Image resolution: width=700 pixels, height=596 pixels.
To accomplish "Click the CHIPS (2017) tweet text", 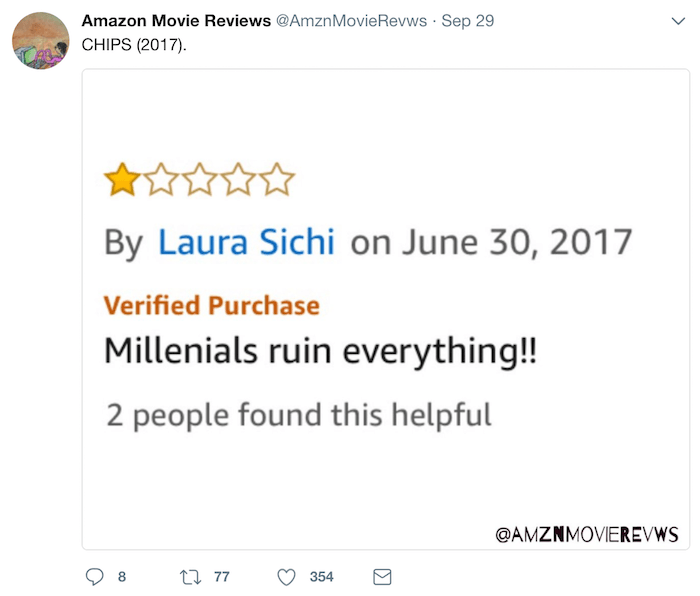I will (x=134, y=45).
